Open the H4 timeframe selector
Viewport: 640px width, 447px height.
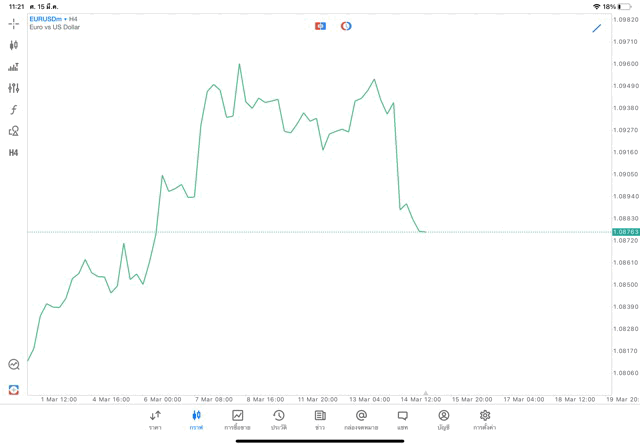point(13,153)
